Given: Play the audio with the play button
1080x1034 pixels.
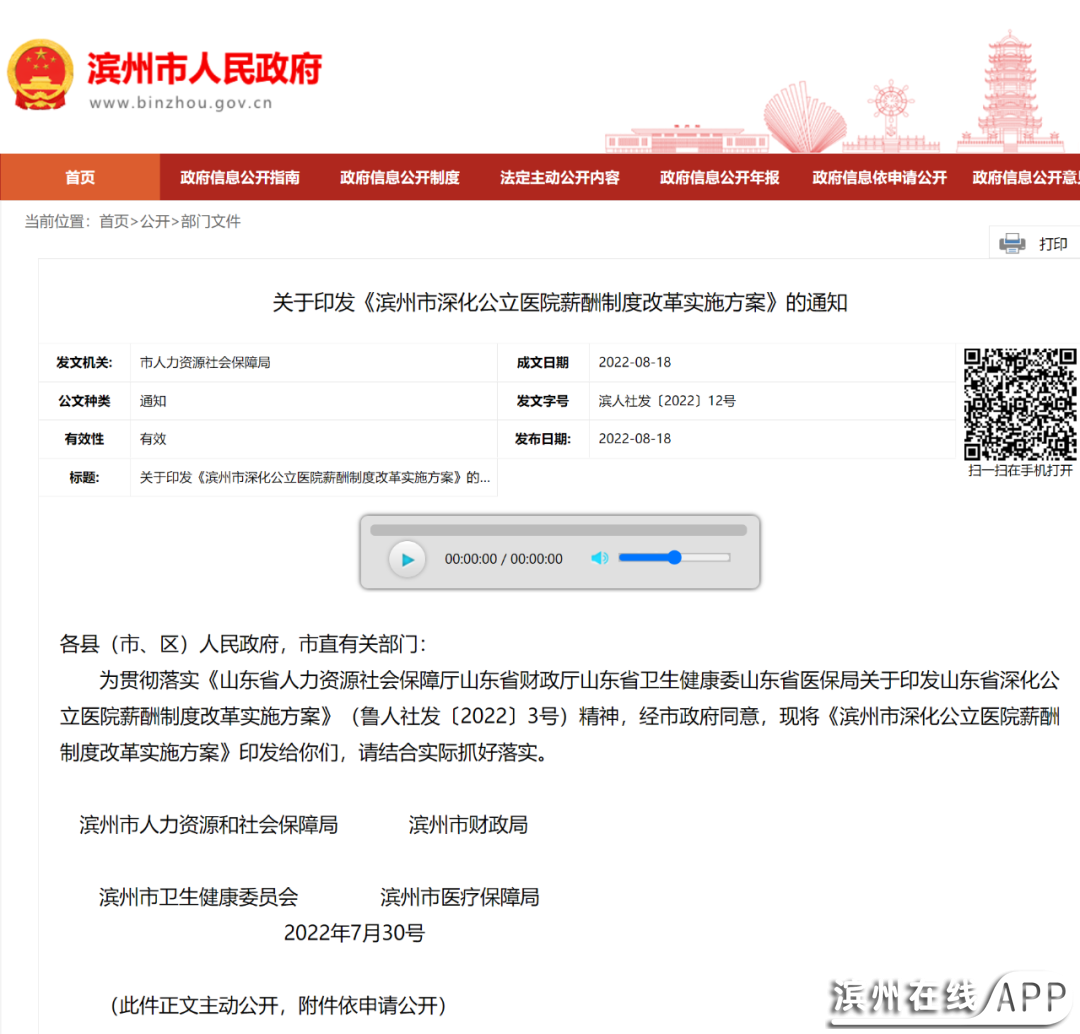Looking at the screenshot, I should pos(407,559).
